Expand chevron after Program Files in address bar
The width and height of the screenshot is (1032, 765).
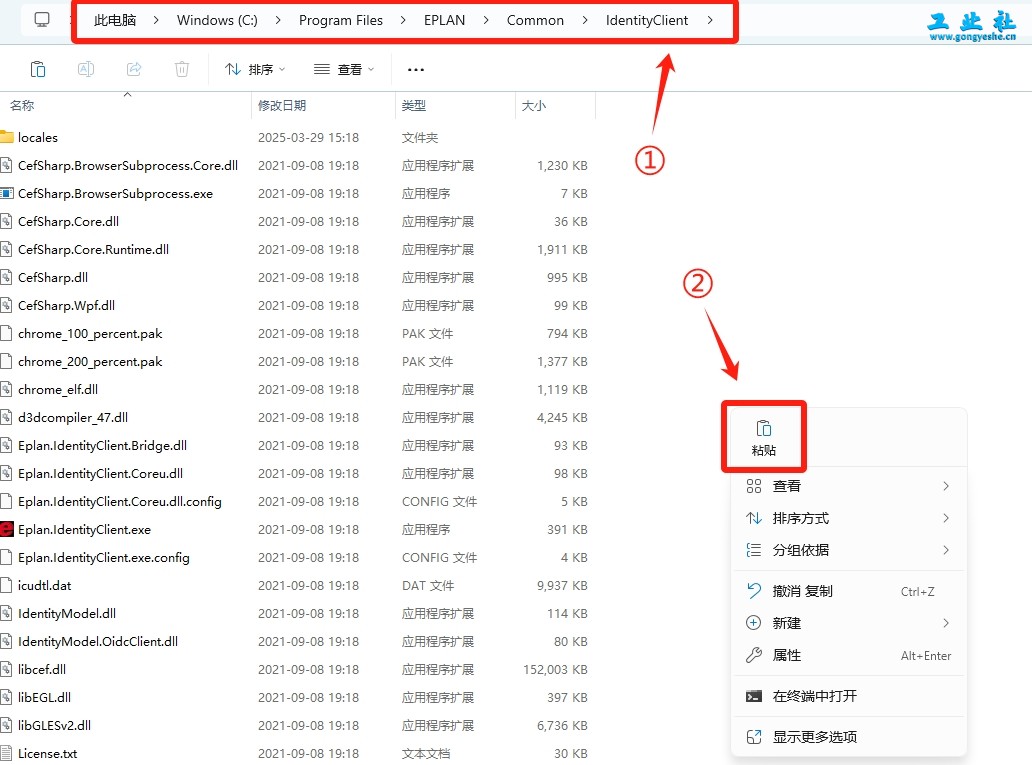click(403, 20)
